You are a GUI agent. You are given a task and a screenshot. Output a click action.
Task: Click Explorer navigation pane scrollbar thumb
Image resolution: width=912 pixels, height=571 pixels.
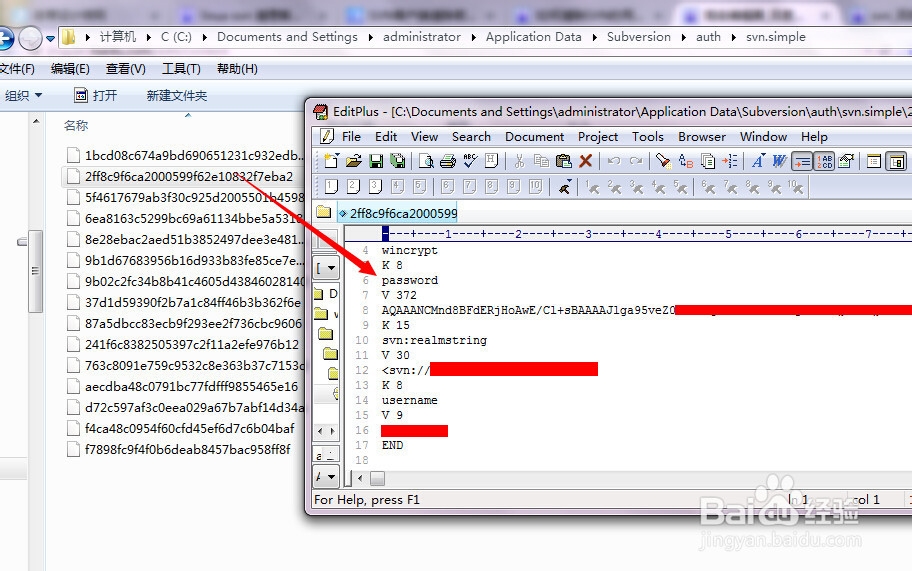pos(35,271)
